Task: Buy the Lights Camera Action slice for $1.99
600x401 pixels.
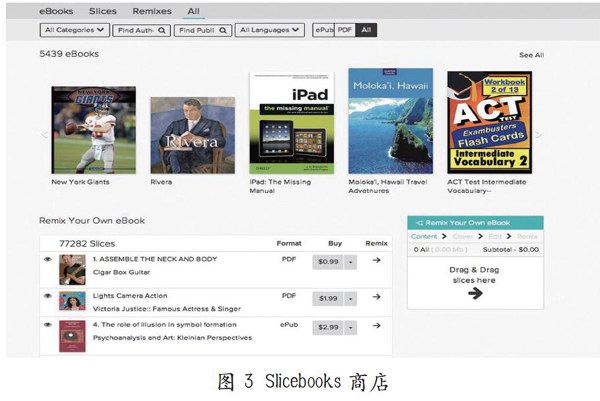Action: (328, 298)
